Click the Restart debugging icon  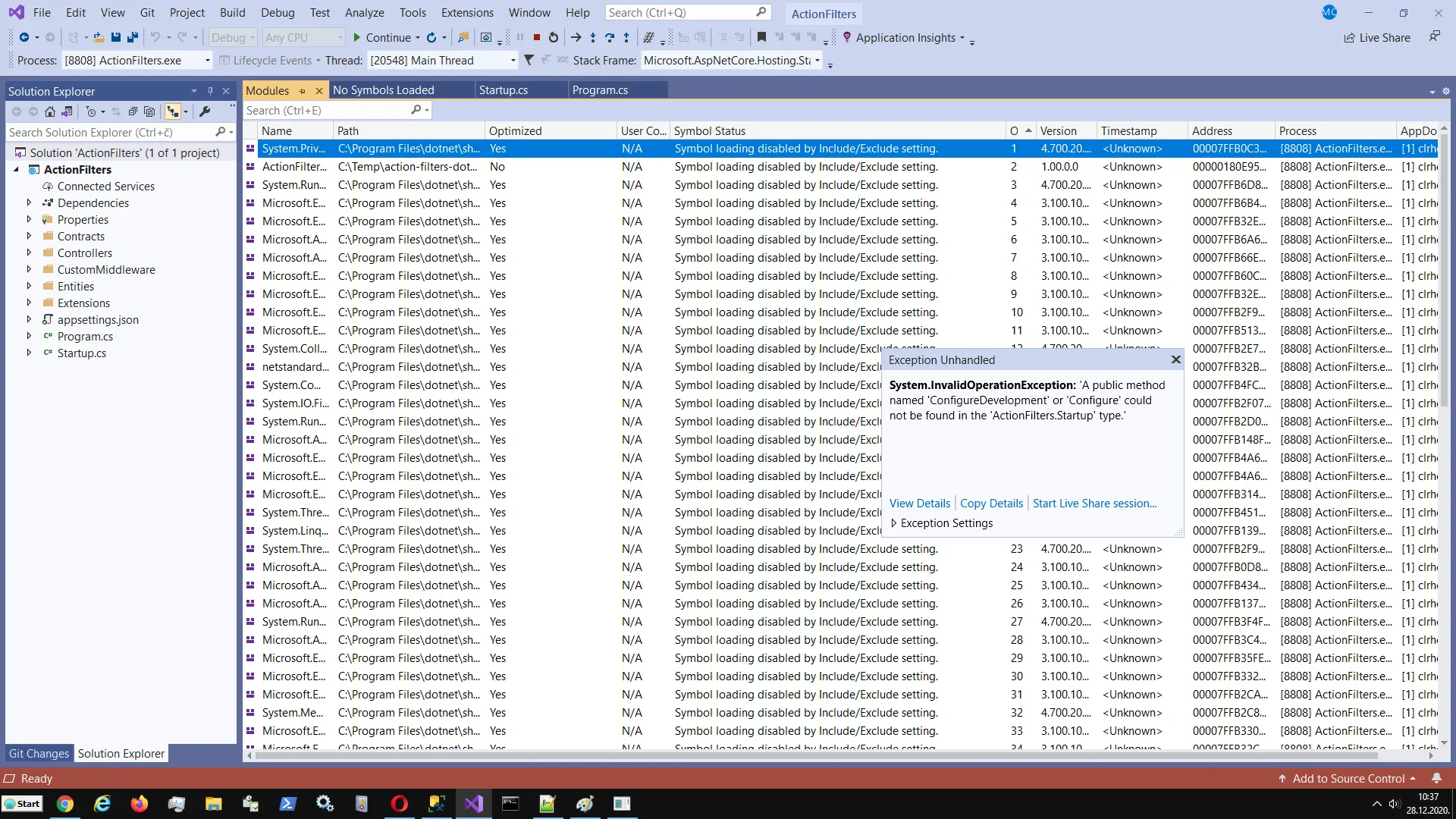(x=554, y=37)
